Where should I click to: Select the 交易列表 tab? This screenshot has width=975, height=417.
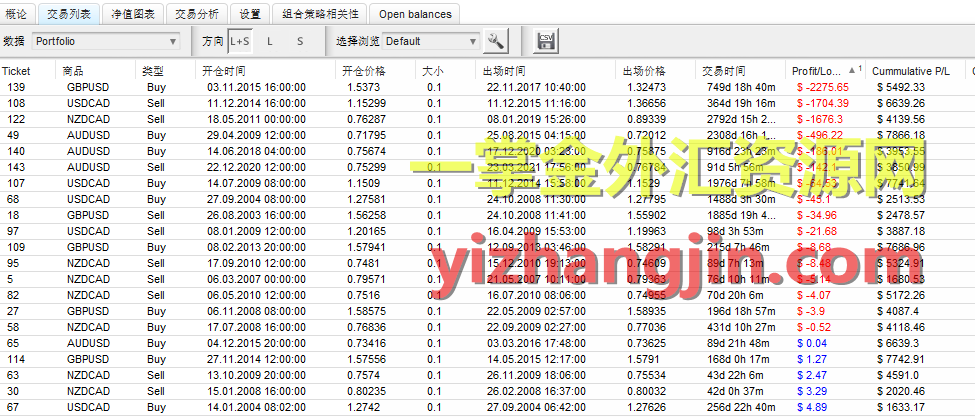coord(68,14)
